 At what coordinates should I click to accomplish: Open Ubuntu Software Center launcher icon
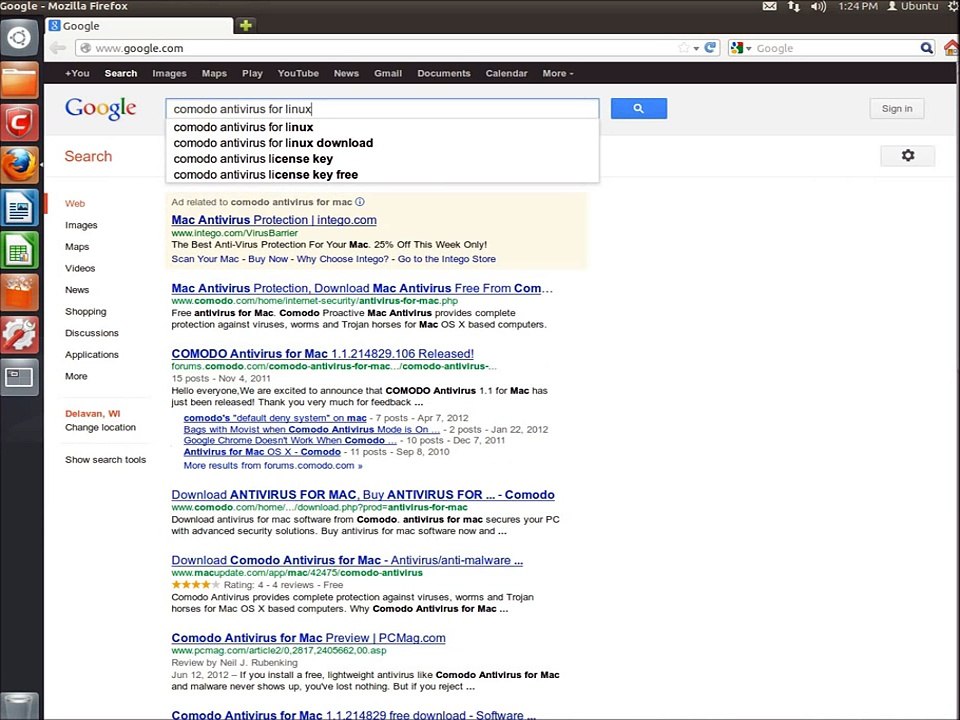click(19, 292)
